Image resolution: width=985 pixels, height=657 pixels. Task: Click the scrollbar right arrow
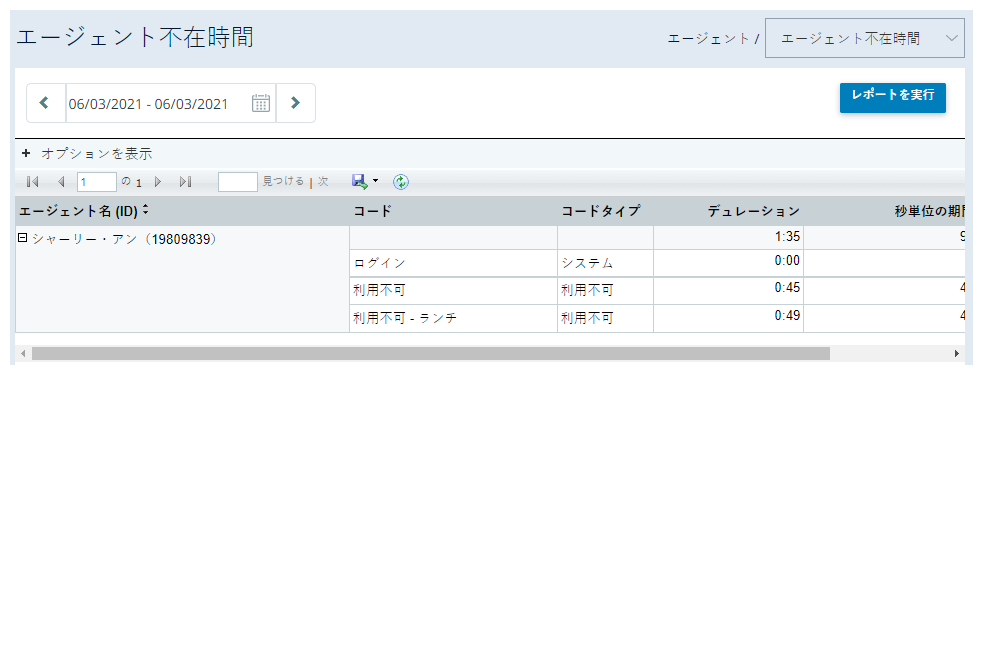[x=957, y=354]
